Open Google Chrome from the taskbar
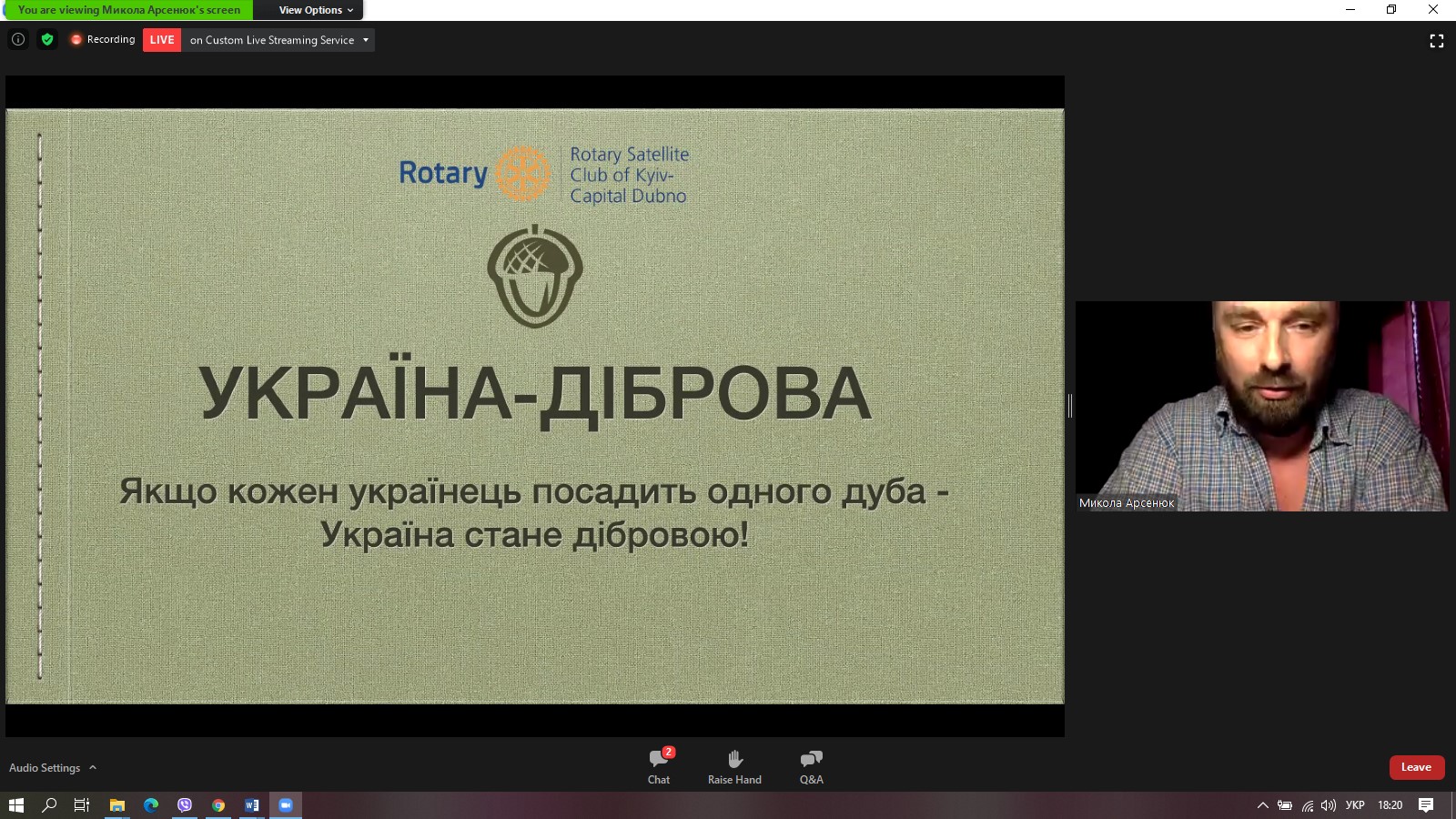The image size is (1456, 819). (x=218, y=805)
